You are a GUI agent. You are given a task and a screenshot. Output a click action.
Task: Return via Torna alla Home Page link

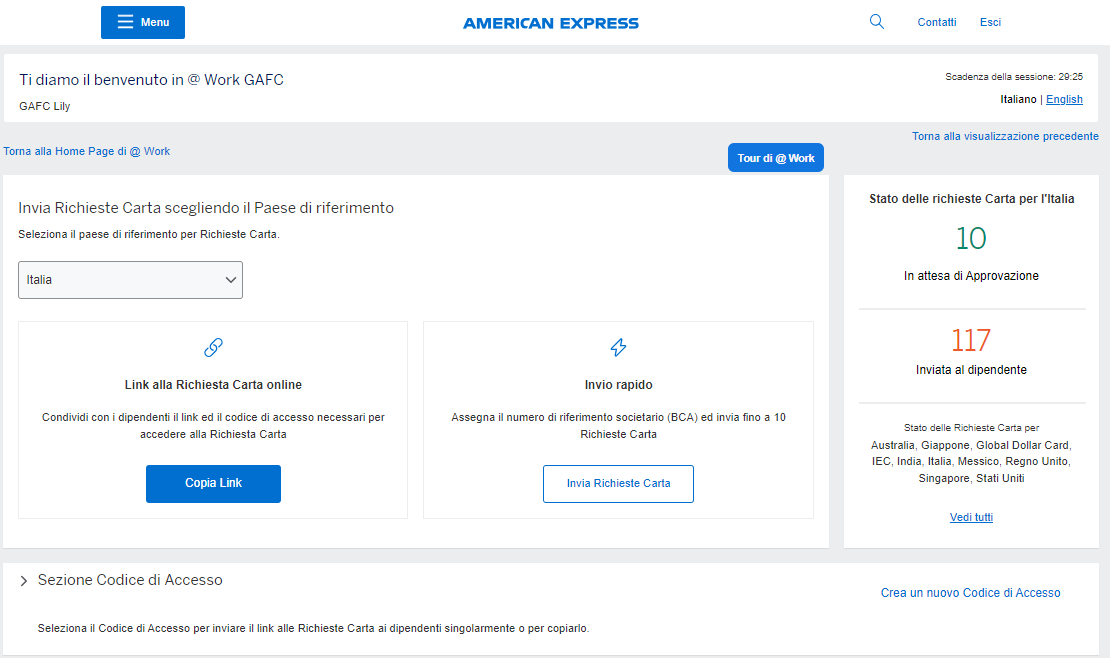pyautogui.click(x=87, y=151)
